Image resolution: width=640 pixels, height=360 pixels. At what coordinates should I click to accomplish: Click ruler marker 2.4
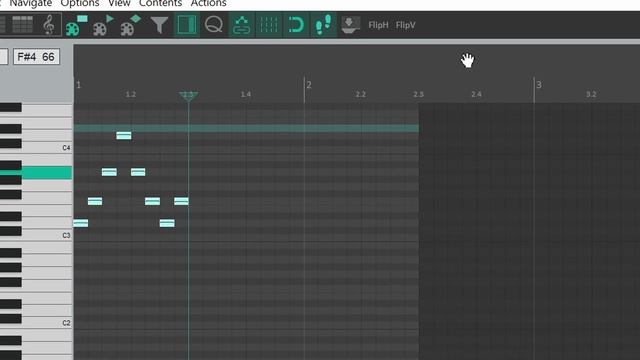(476, 94)
